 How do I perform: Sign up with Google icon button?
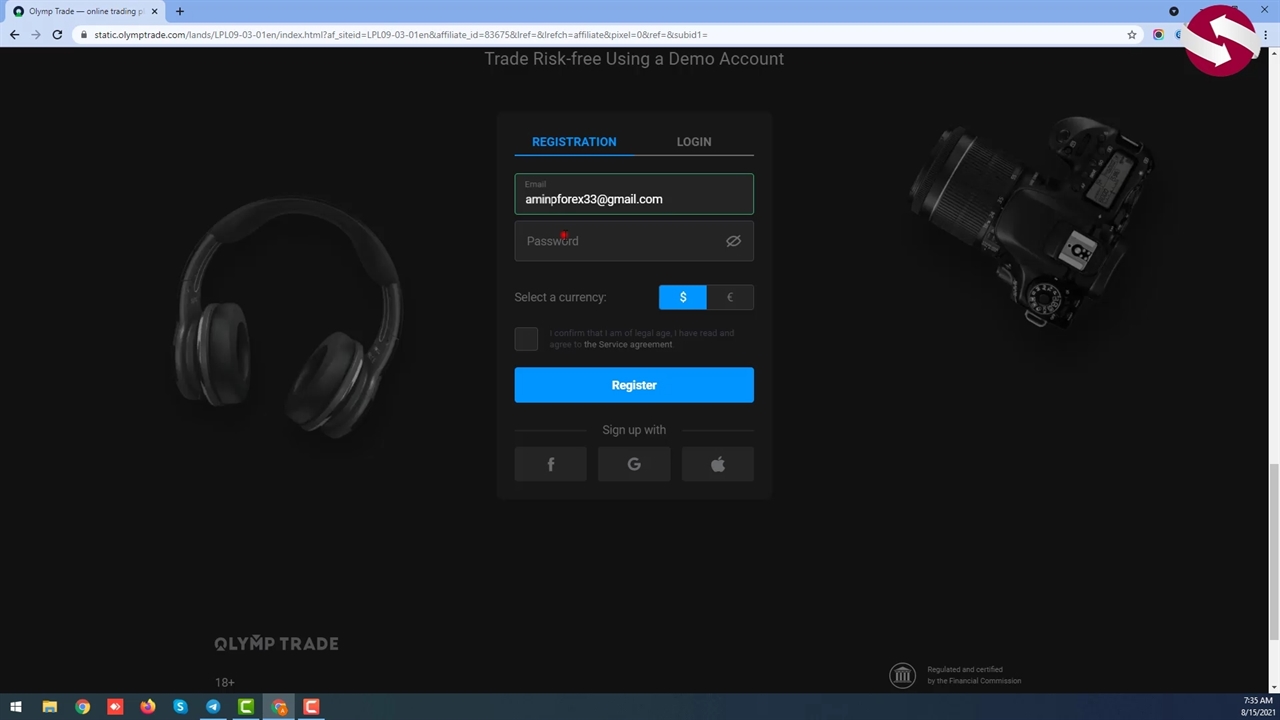[634, 465]
